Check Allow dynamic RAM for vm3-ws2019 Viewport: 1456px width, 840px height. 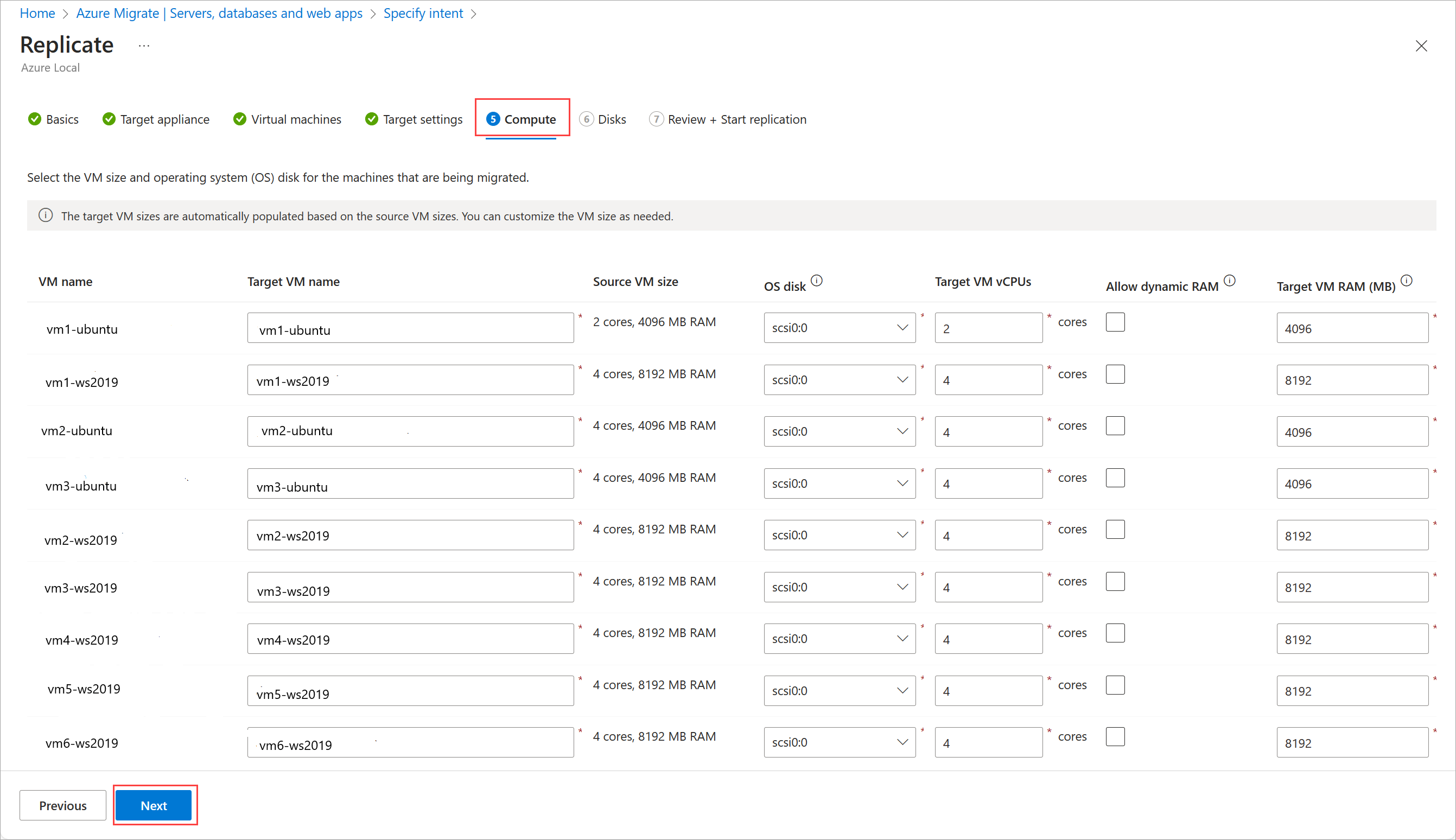click(x=1115, y=582)
